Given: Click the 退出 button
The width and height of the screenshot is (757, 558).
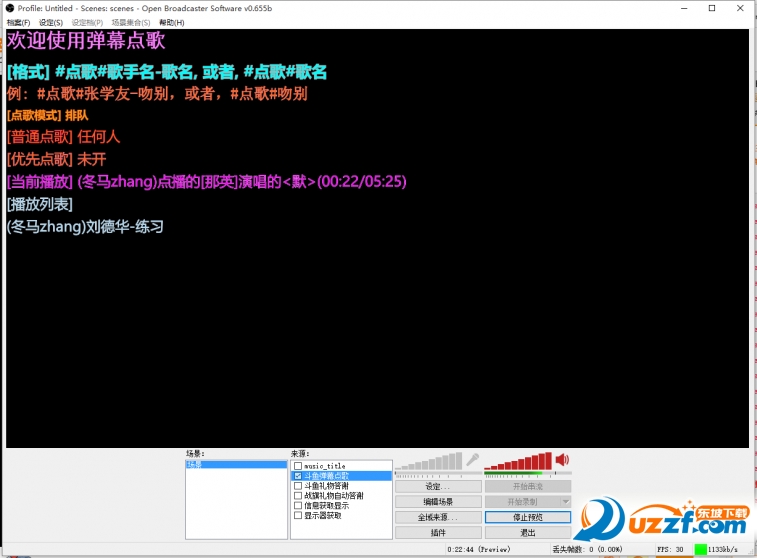Looking at the screenshot, I should pos(527,533).
